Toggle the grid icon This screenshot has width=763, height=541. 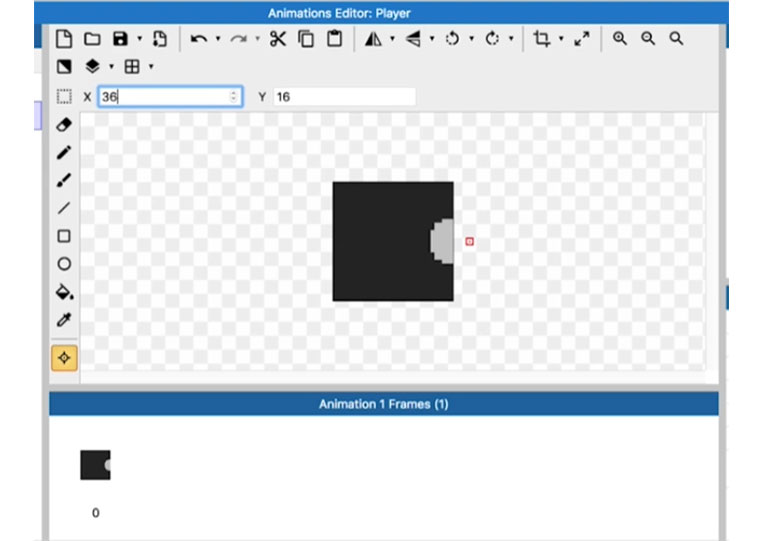coord(132,67)
